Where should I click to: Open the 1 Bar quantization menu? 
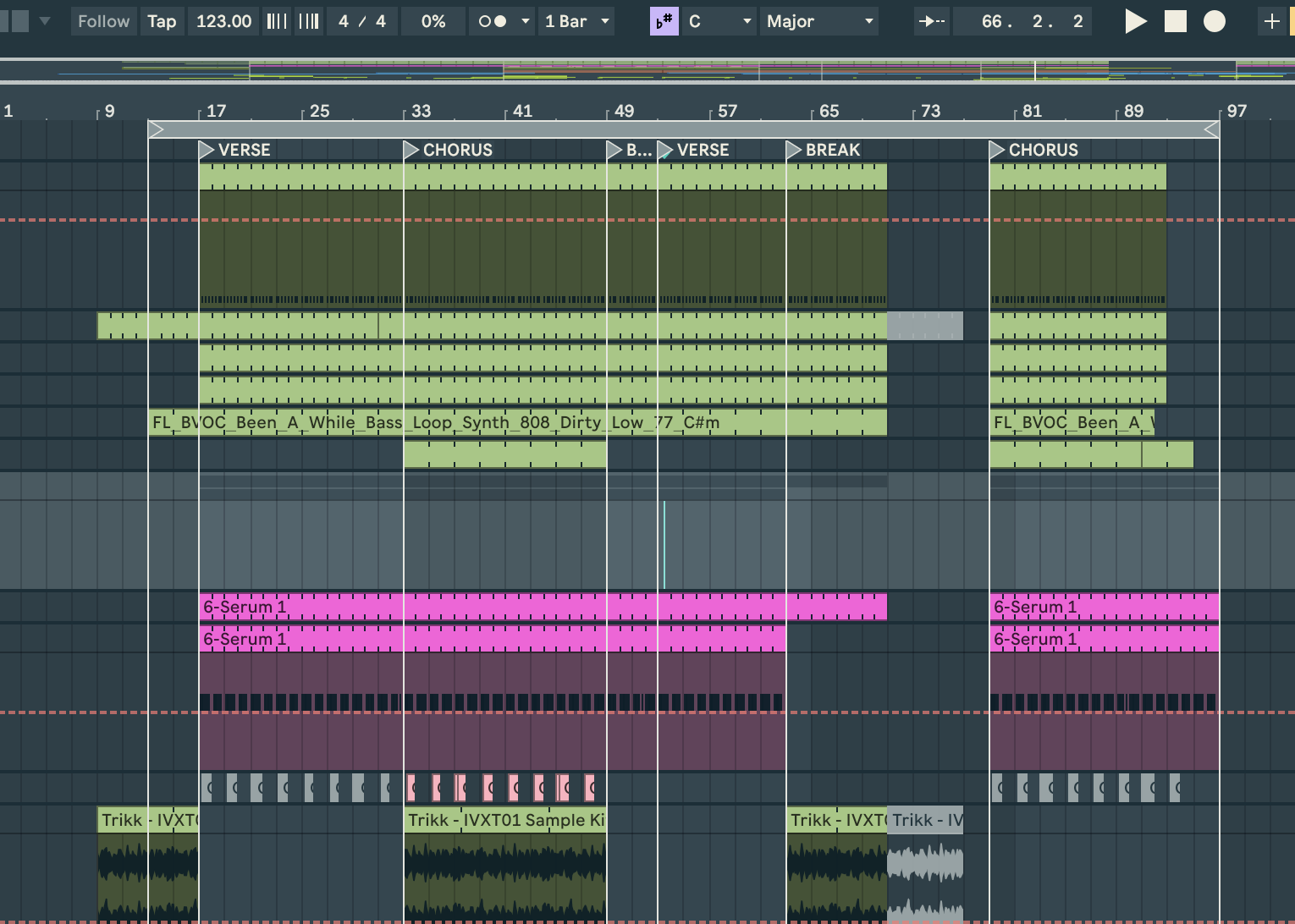[578, 21]
